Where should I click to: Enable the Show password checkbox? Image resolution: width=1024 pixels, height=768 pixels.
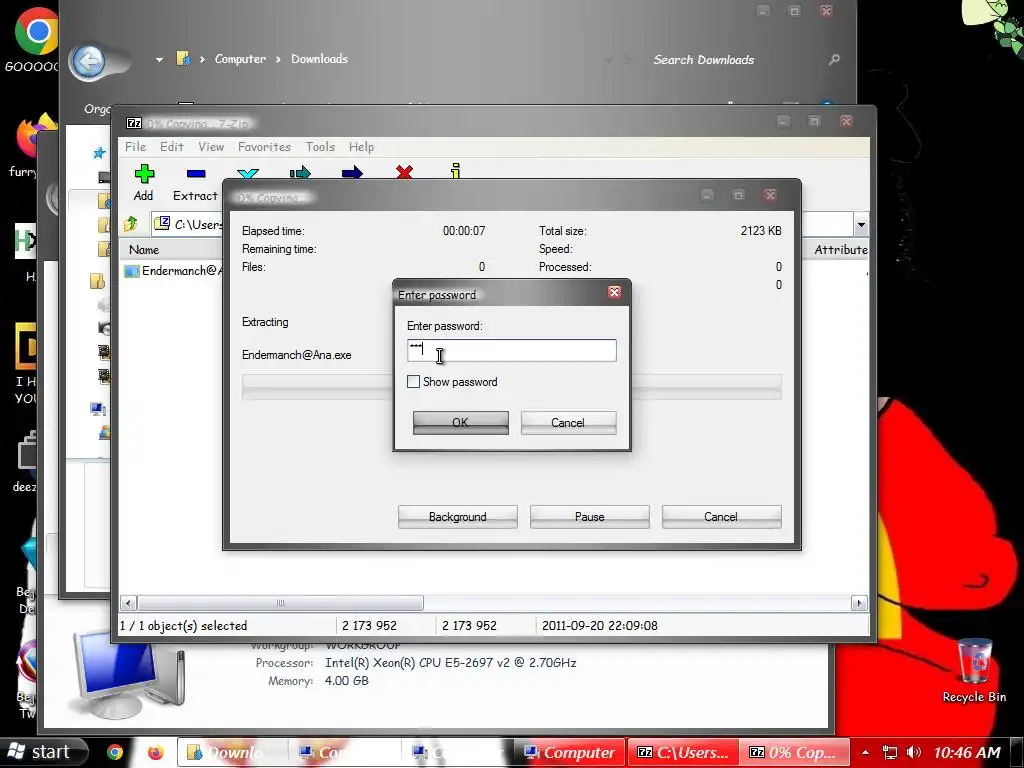point(413,381)
